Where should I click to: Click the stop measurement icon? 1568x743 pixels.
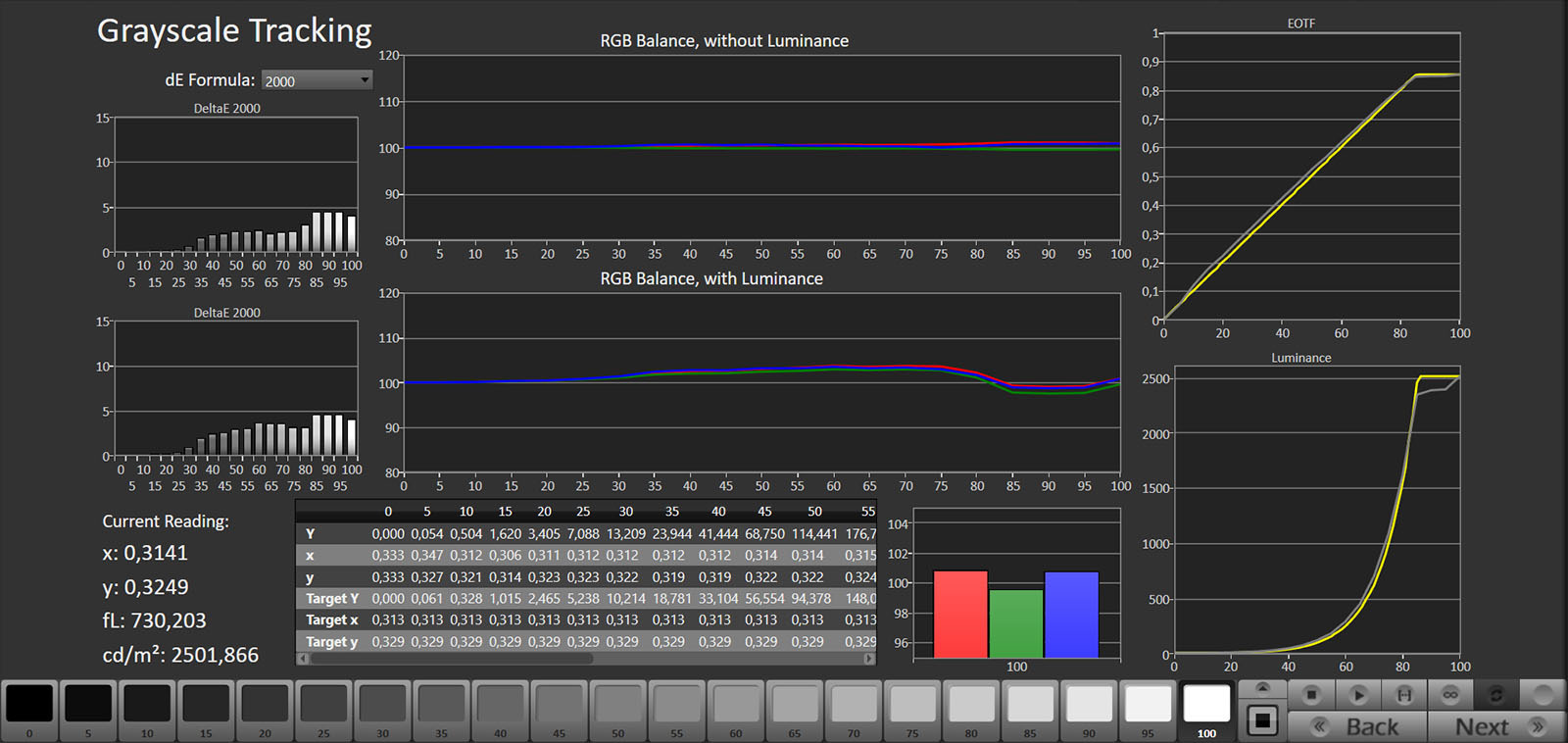pos(1311,695)
